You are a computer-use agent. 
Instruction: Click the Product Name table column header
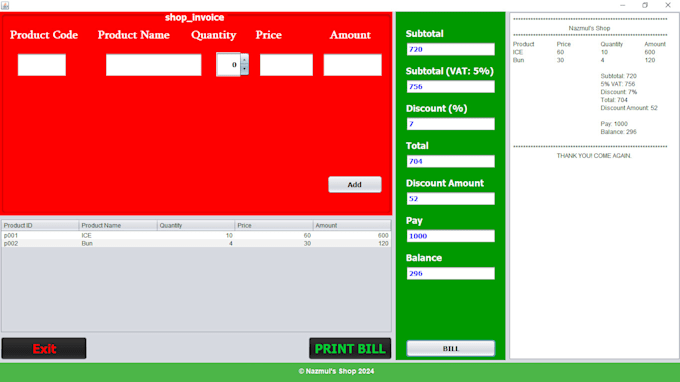point(118,225)
